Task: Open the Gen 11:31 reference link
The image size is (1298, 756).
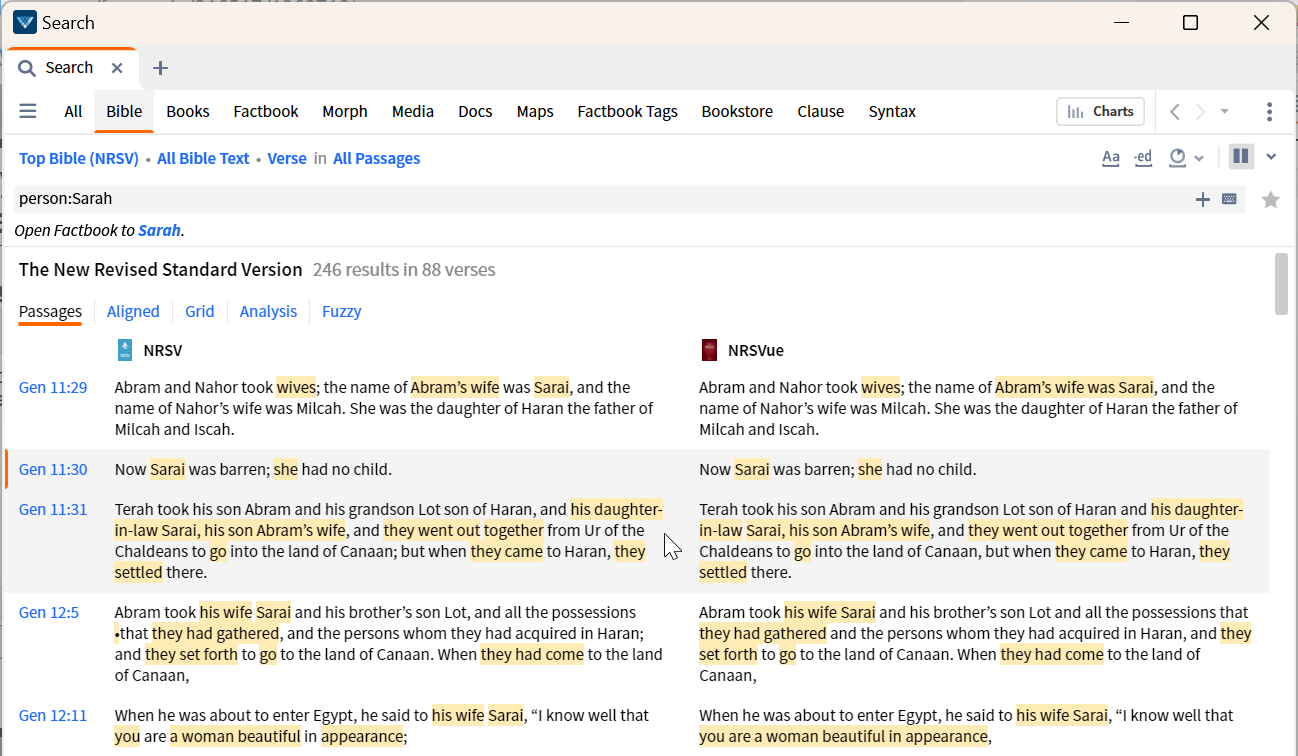Action: click(x=53, y=509)
